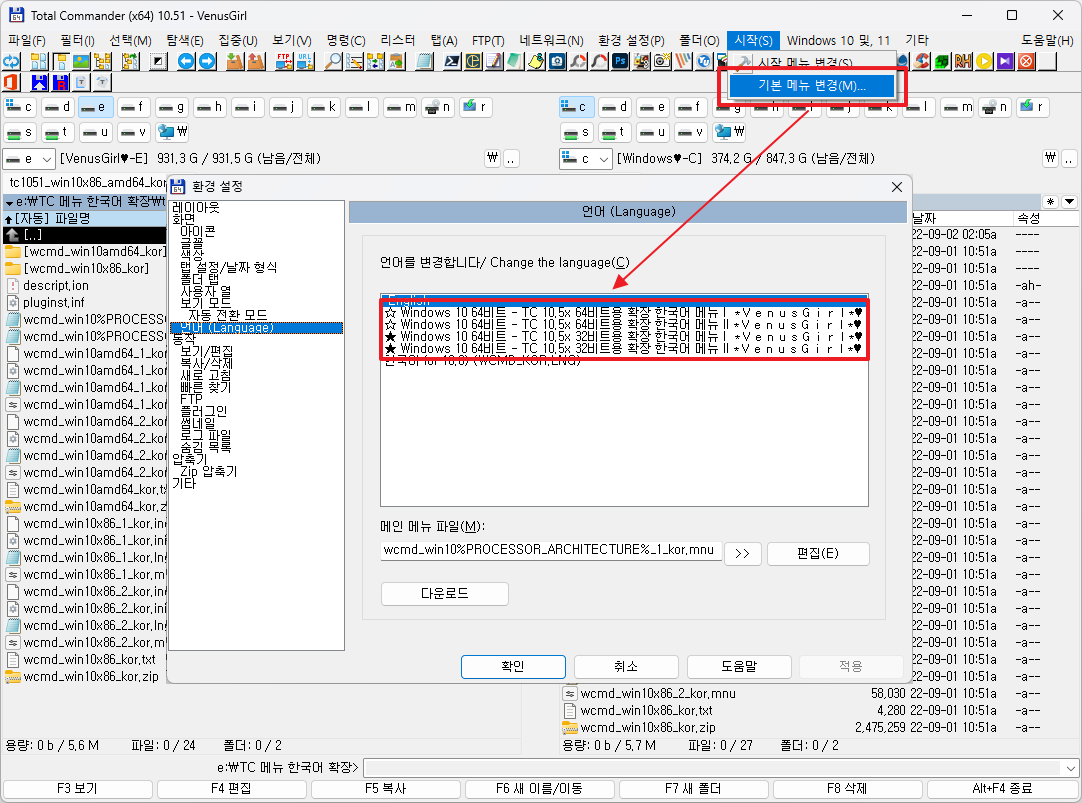This screenshot has width=1082, height=803.
Task: Open left panel drive dropdown showing e
Action: point(28,159)
